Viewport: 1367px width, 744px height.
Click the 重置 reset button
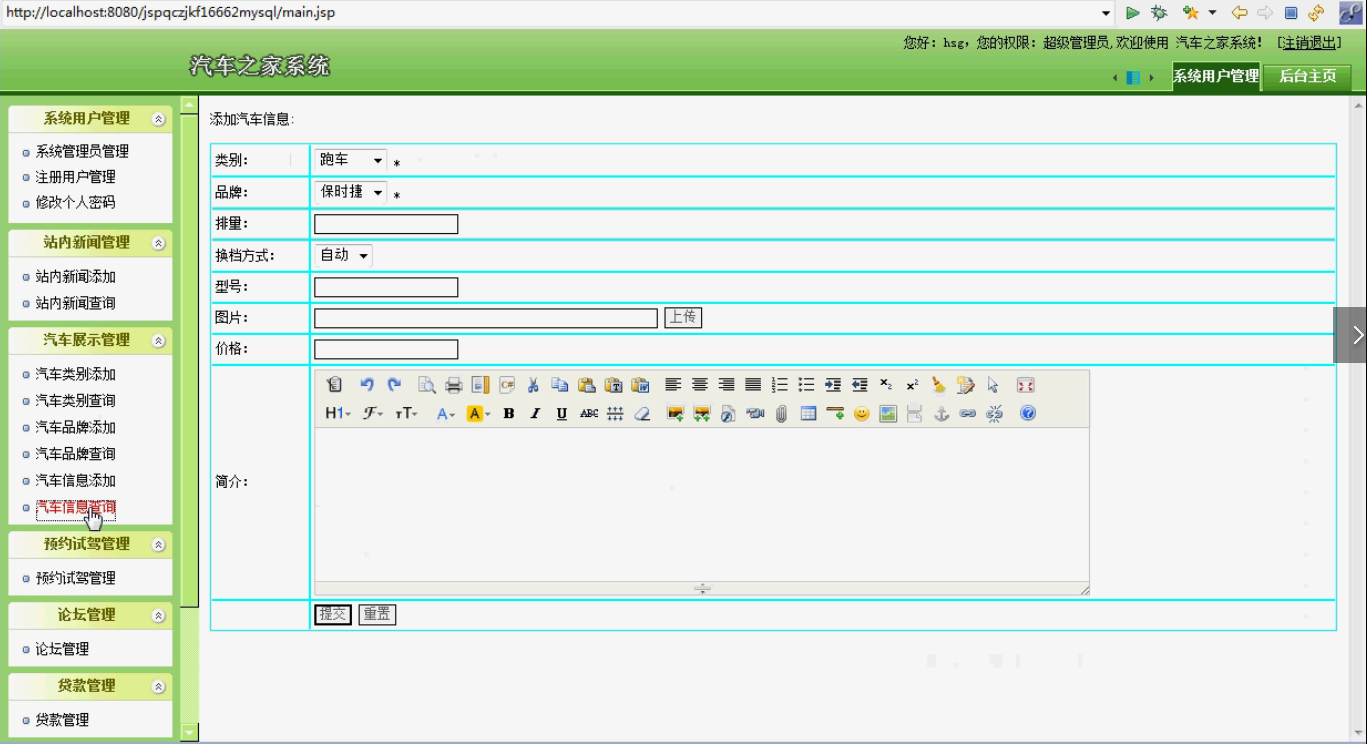point(377,614)
